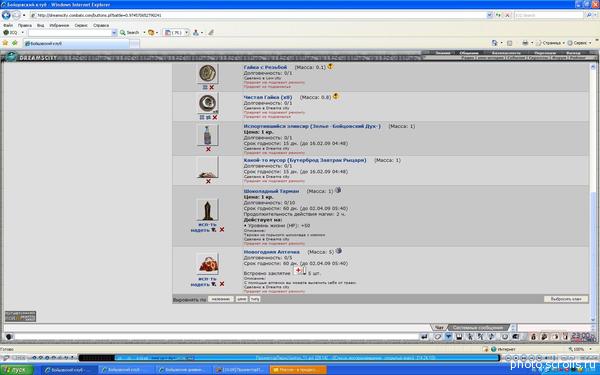
Task: Click the Windows пуск Start button
Action: tap(18, 370)
